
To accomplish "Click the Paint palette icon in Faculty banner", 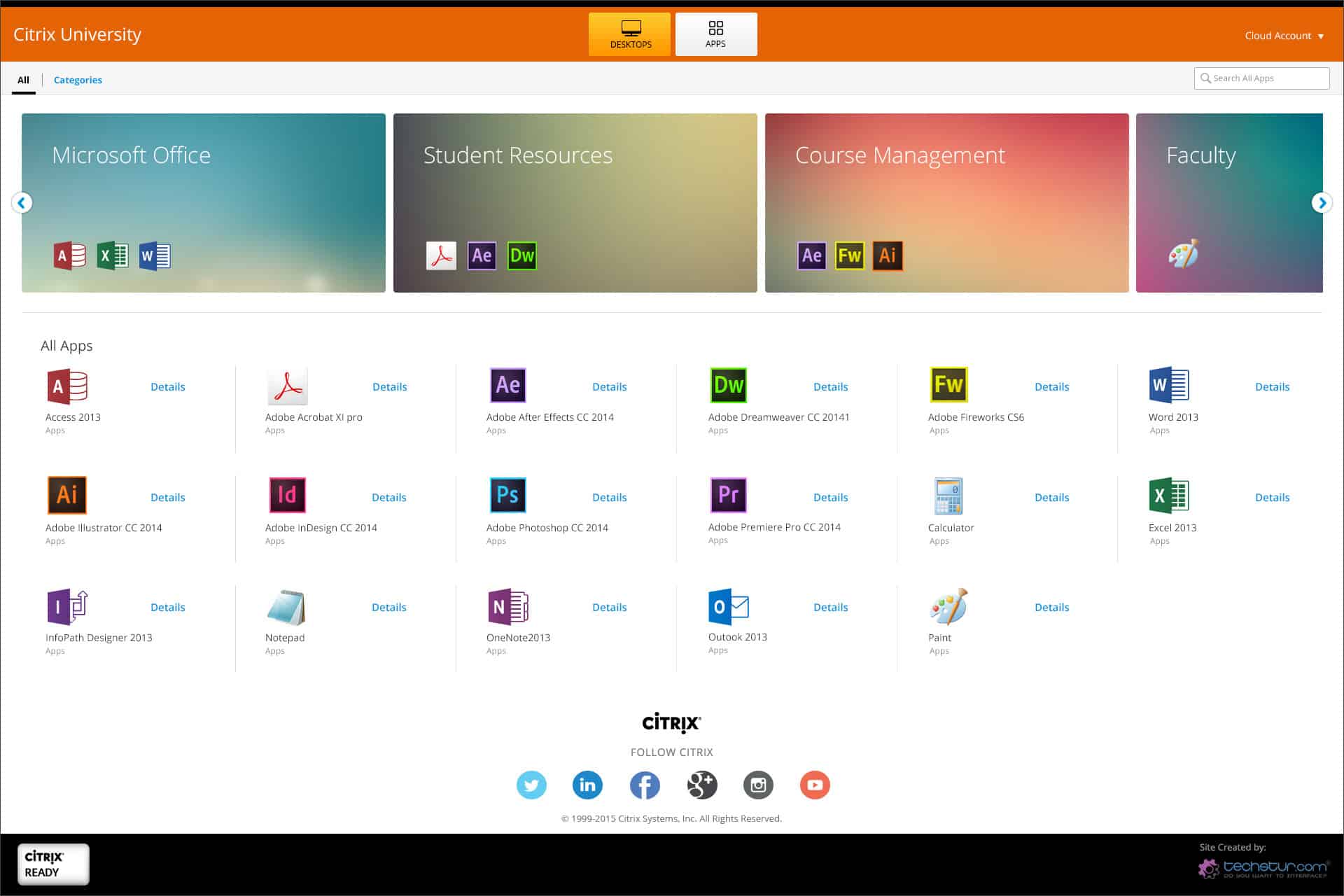I will tap(1184, 254).
